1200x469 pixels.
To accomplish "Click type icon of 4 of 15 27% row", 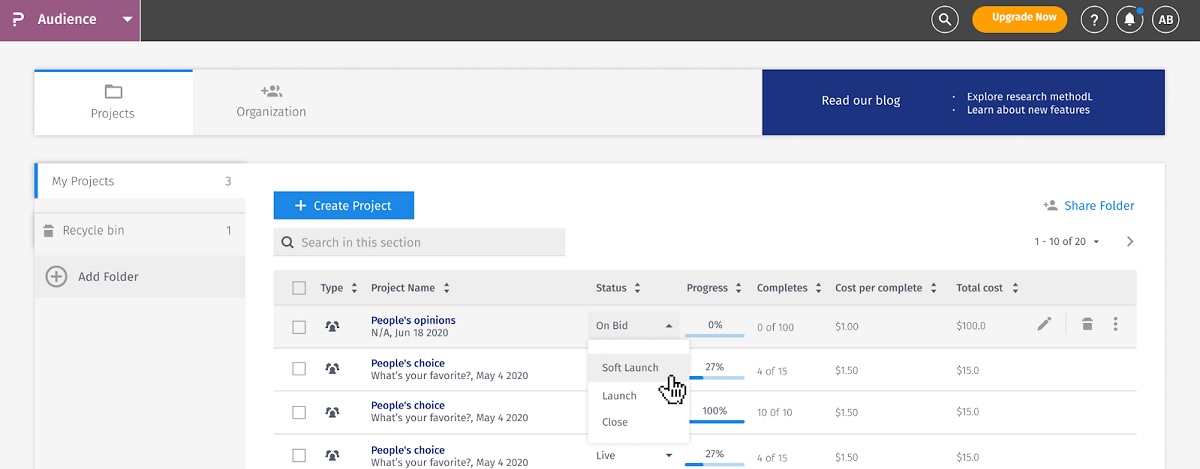I will [x=332, y=369].
